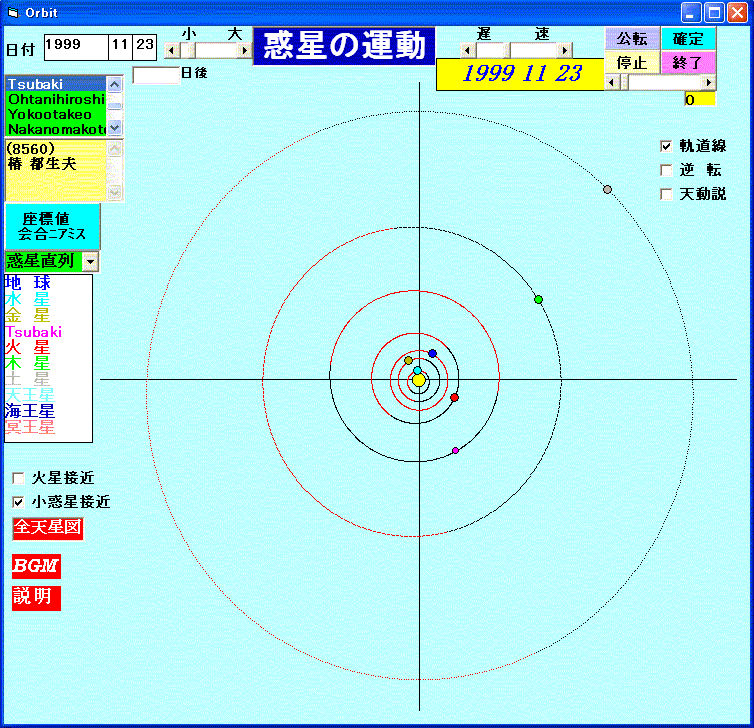Click the blue Earth planet dot
Viewport: 754px width, 728px height.
(x=432, y=354)
